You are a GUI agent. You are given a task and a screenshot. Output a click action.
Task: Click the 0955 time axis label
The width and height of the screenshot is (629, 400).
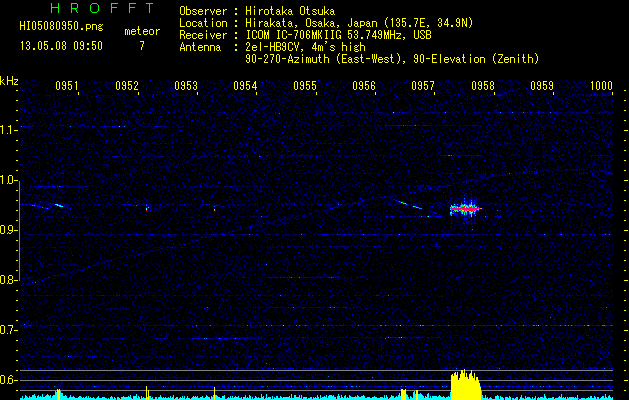[x=305, y=86]
